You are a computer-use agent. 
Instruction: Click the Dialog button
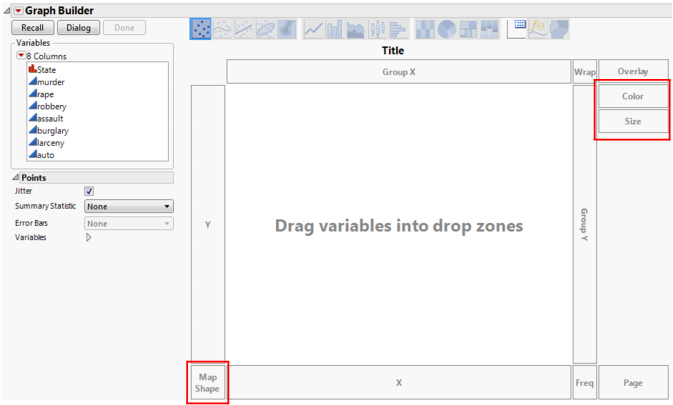point(79,27)
